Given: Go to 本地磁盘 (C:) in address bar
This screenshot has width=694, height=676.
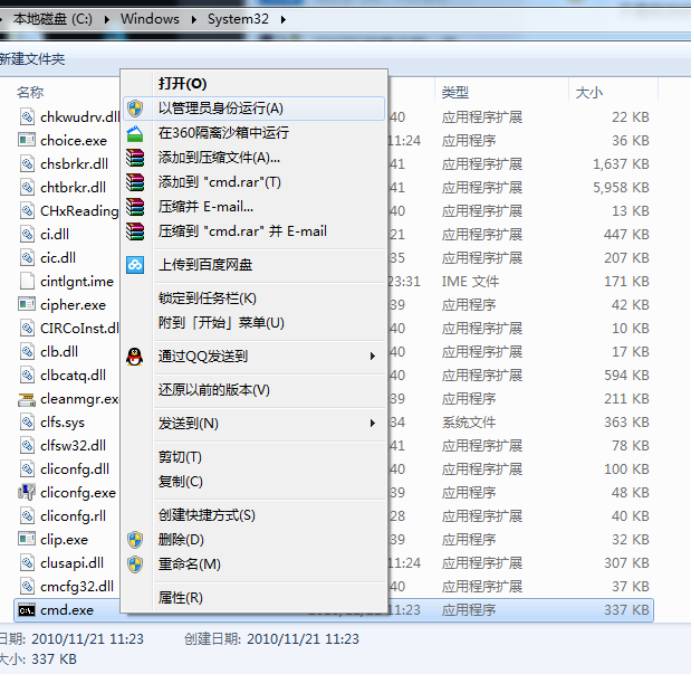Looking at the screenshot, I should pos(52,19).
